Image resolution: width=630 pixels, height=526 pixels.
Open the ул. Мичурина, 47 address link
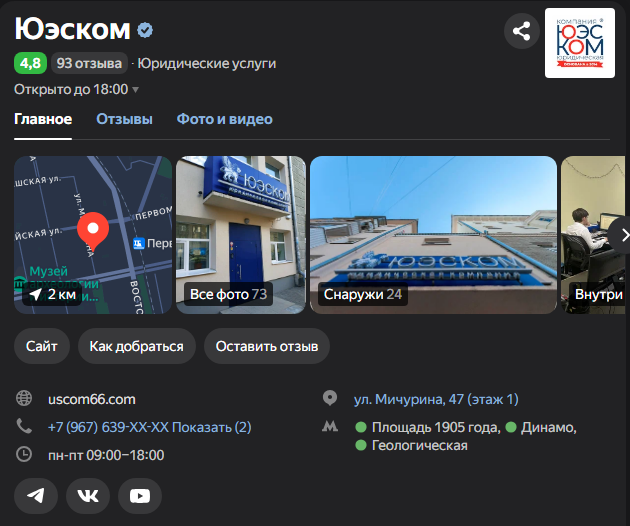pyautogui.click(x=436, y=399)
